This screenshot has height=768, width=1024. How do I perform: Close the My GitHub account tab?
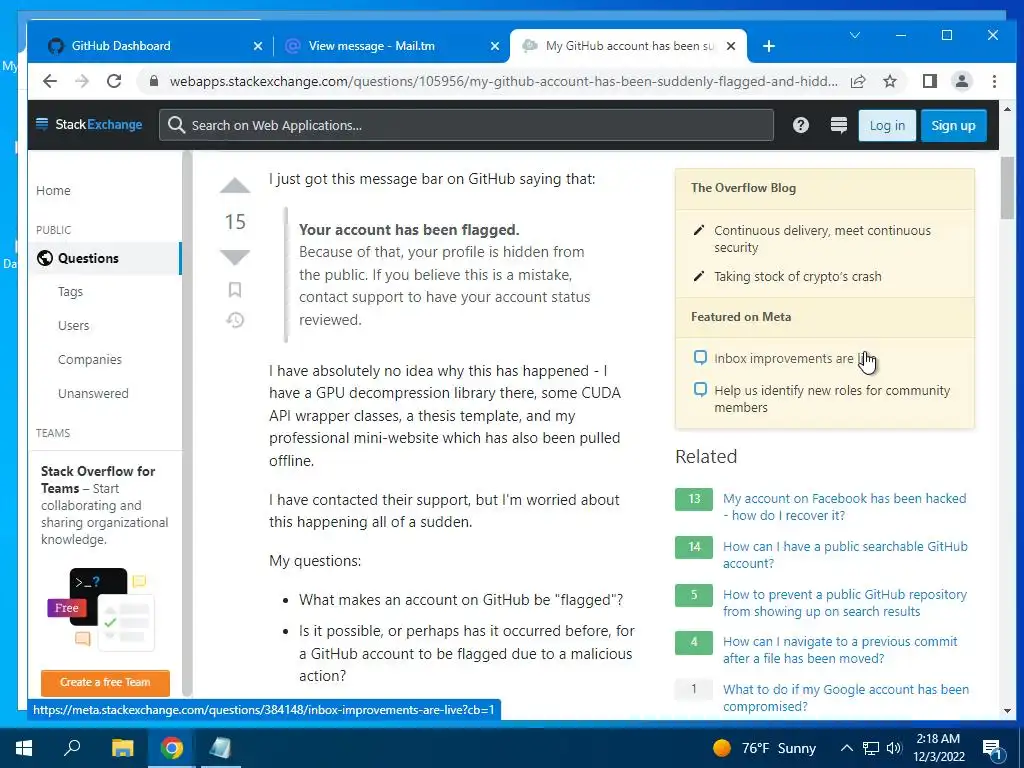[731, 46]
